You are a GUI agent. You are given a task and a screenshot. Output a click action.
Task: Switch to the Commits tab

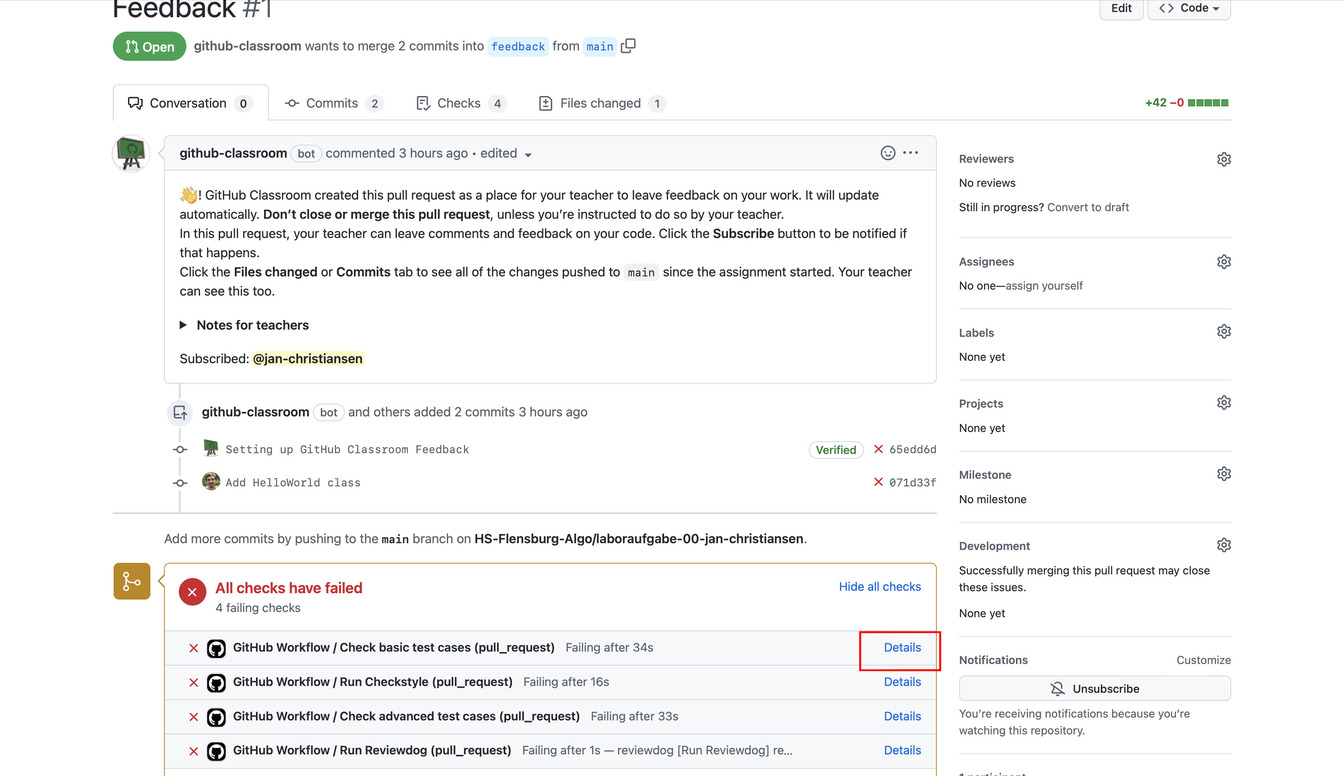[x=333, y=103]
